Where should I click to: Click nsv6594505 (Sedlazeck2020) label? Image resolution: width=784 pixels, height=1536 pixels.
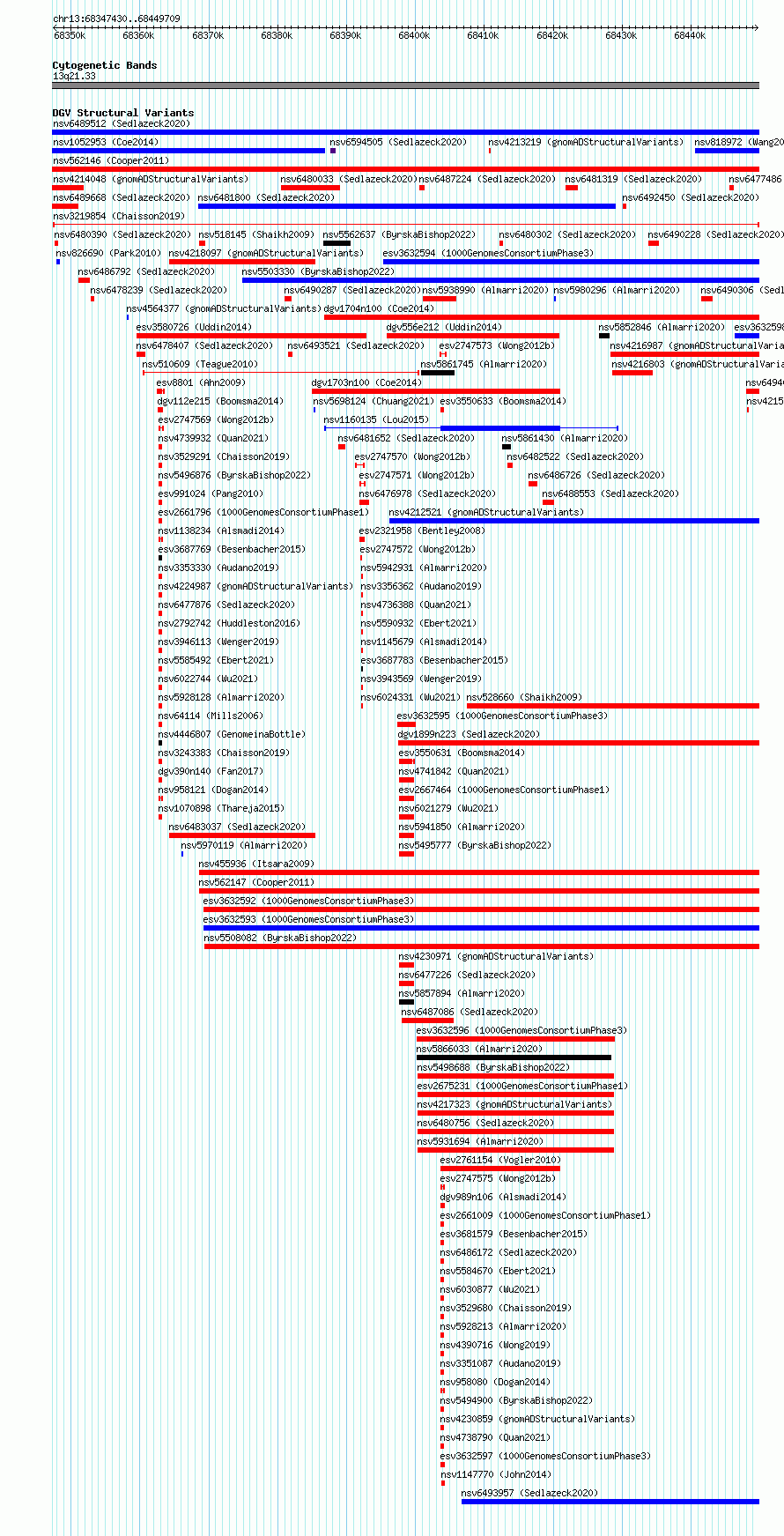(398, 142)
